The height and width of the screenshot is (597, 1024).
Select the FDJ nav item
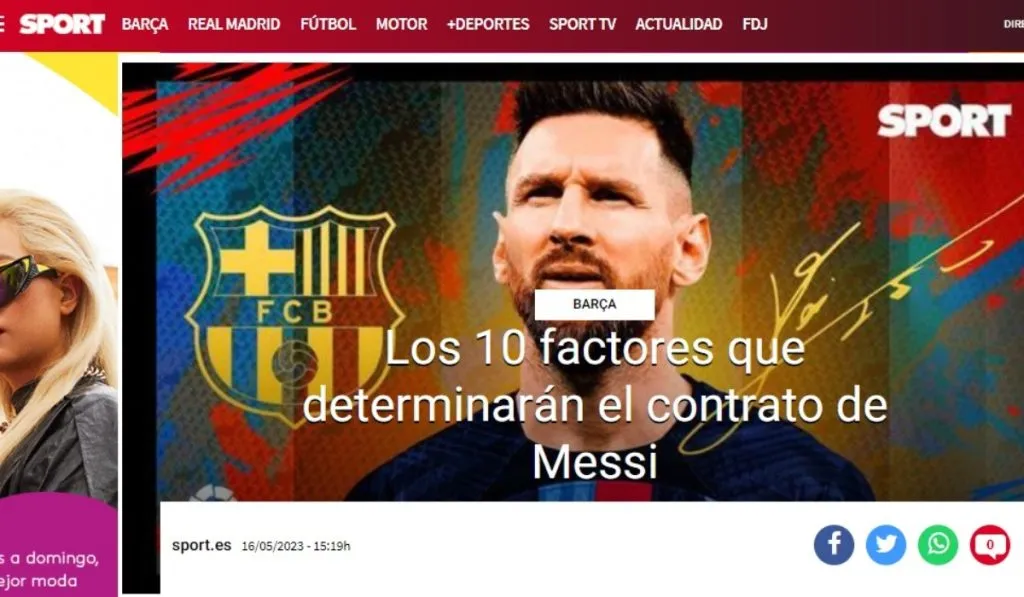(755, 24)
